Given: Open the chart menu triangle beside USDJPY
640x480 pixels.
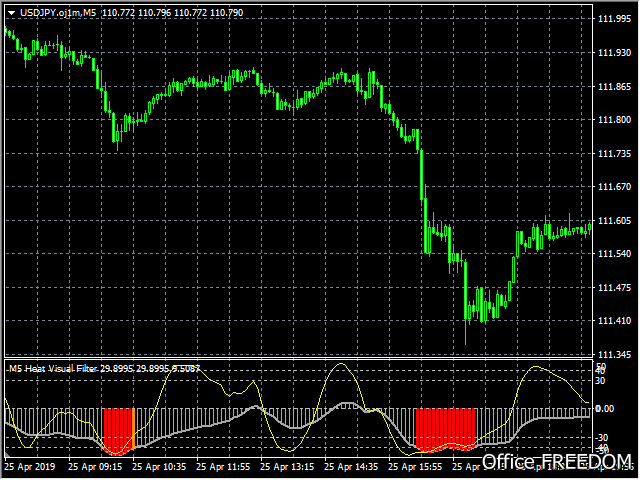Looking at the screenshot, I should [x=11, y=13].
